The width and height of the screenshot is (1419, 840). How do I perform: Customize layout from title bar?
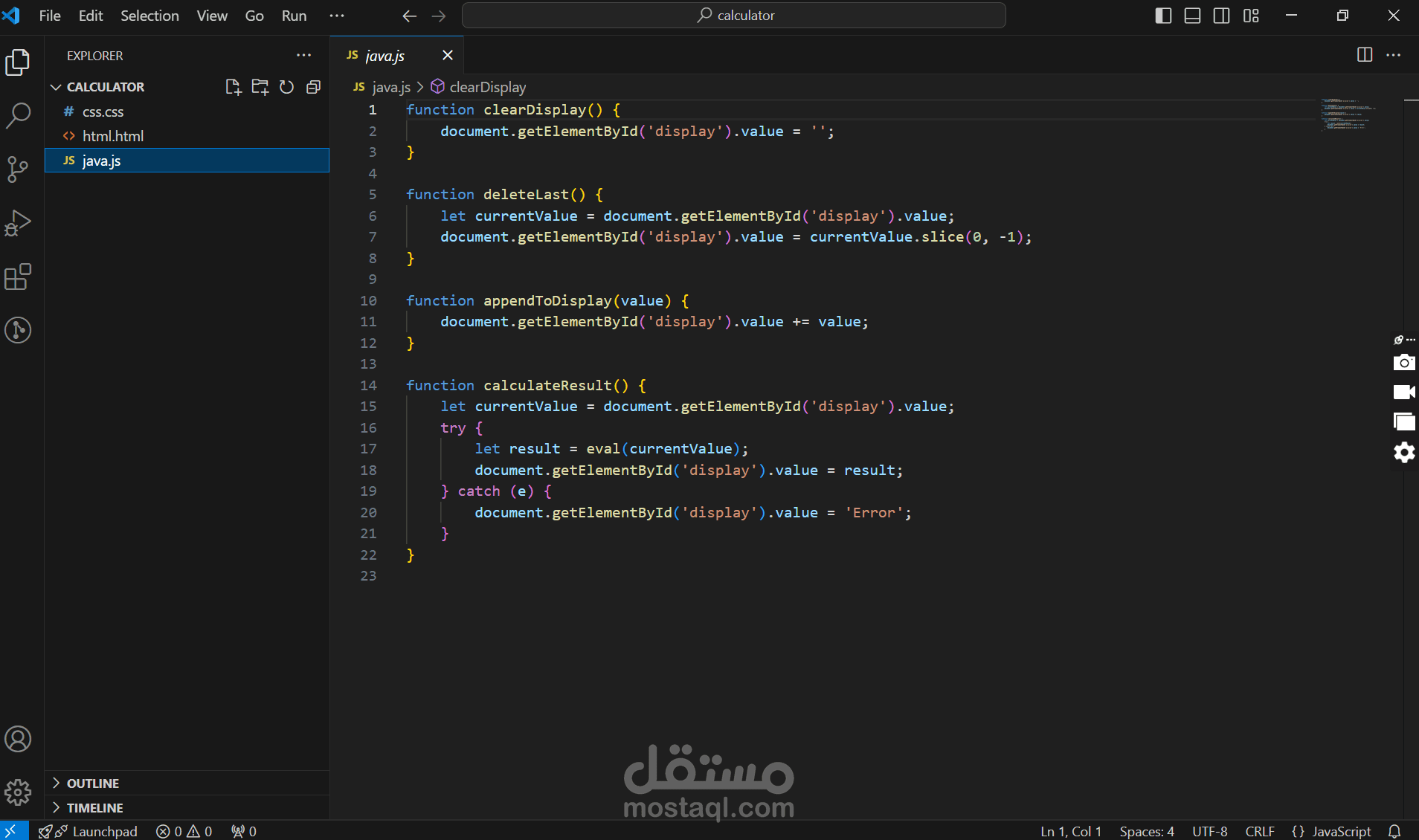point(1251,16)
